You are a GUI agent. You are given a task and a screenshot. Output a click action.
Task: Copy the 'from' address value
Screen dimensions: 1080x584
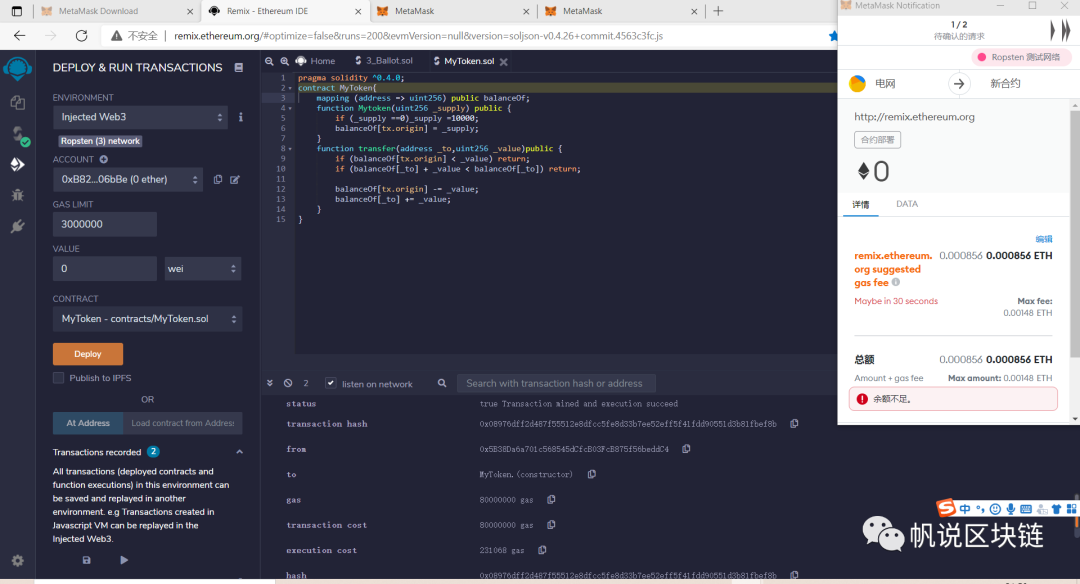686,448
